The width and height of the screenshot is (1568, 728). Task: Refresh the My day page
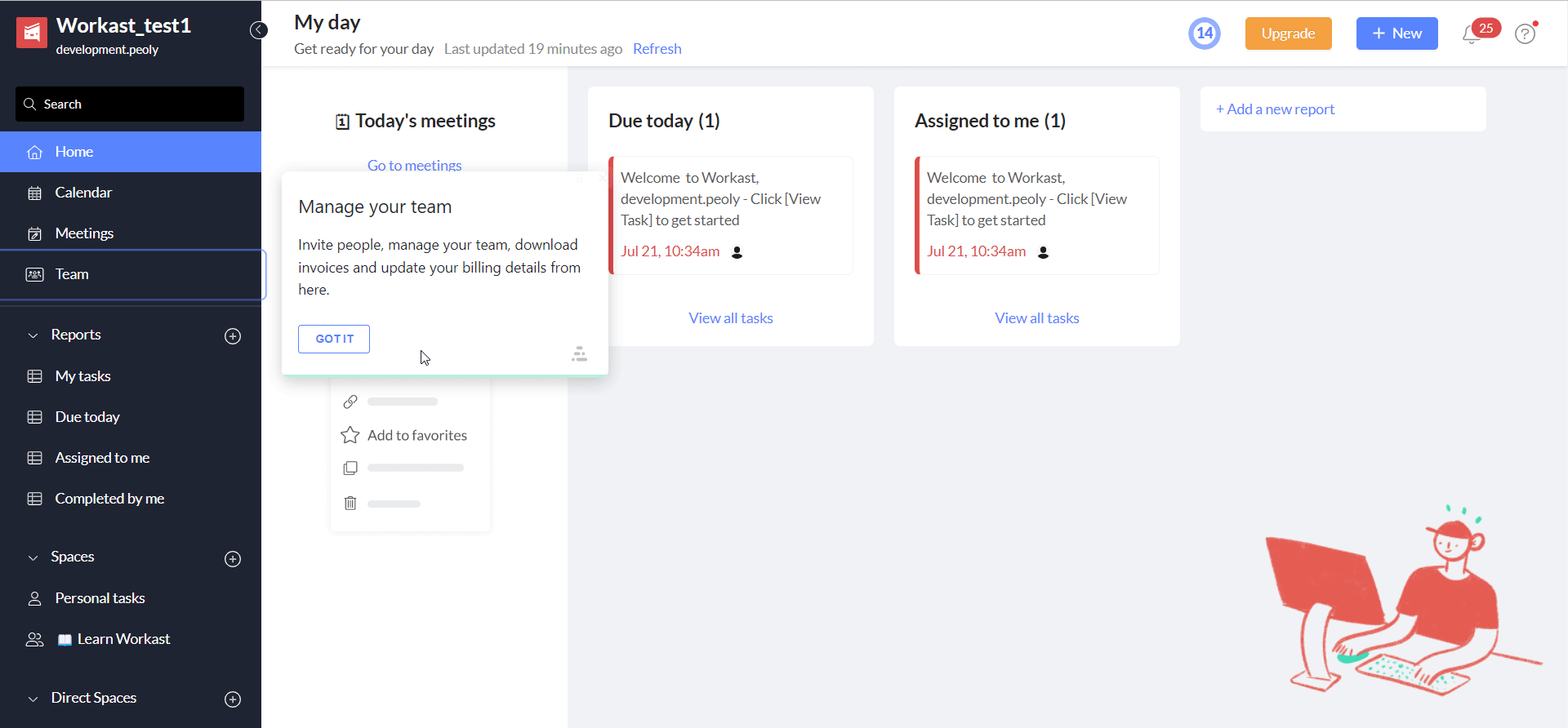point(657,49)
